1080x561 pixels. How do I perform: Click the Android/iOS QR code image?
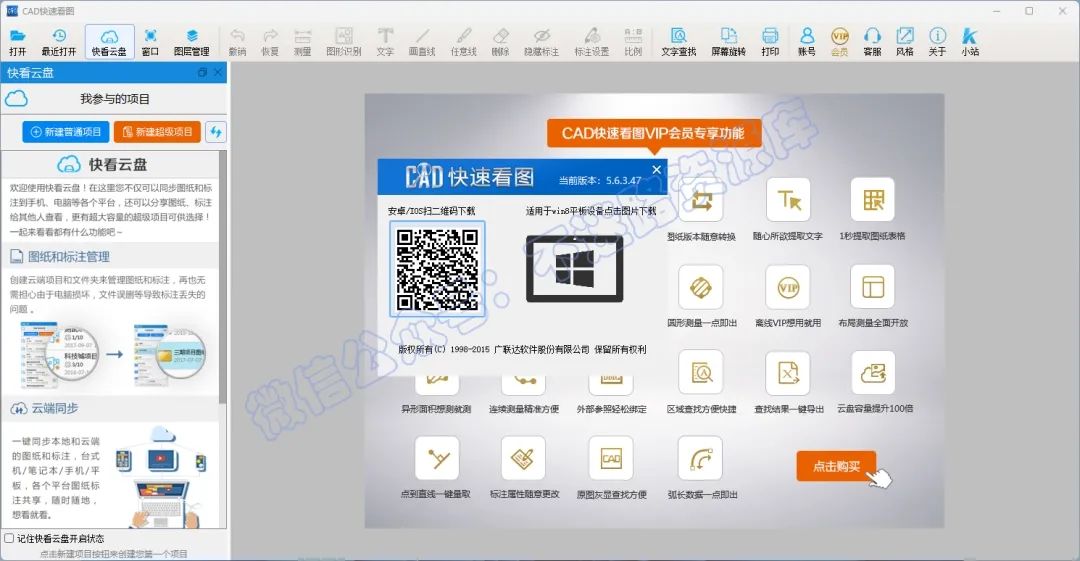[x=437, y=269]
